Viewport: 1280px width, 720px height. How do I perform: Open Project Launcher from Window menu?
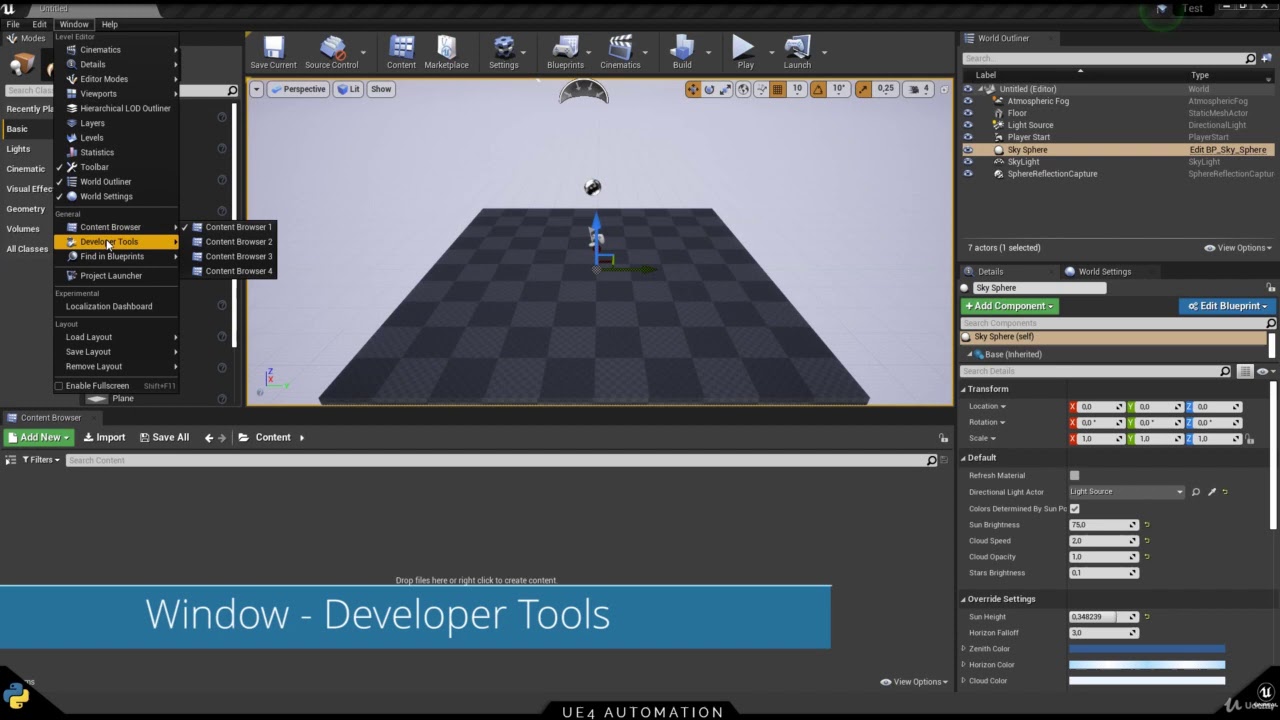coord(110,276)
